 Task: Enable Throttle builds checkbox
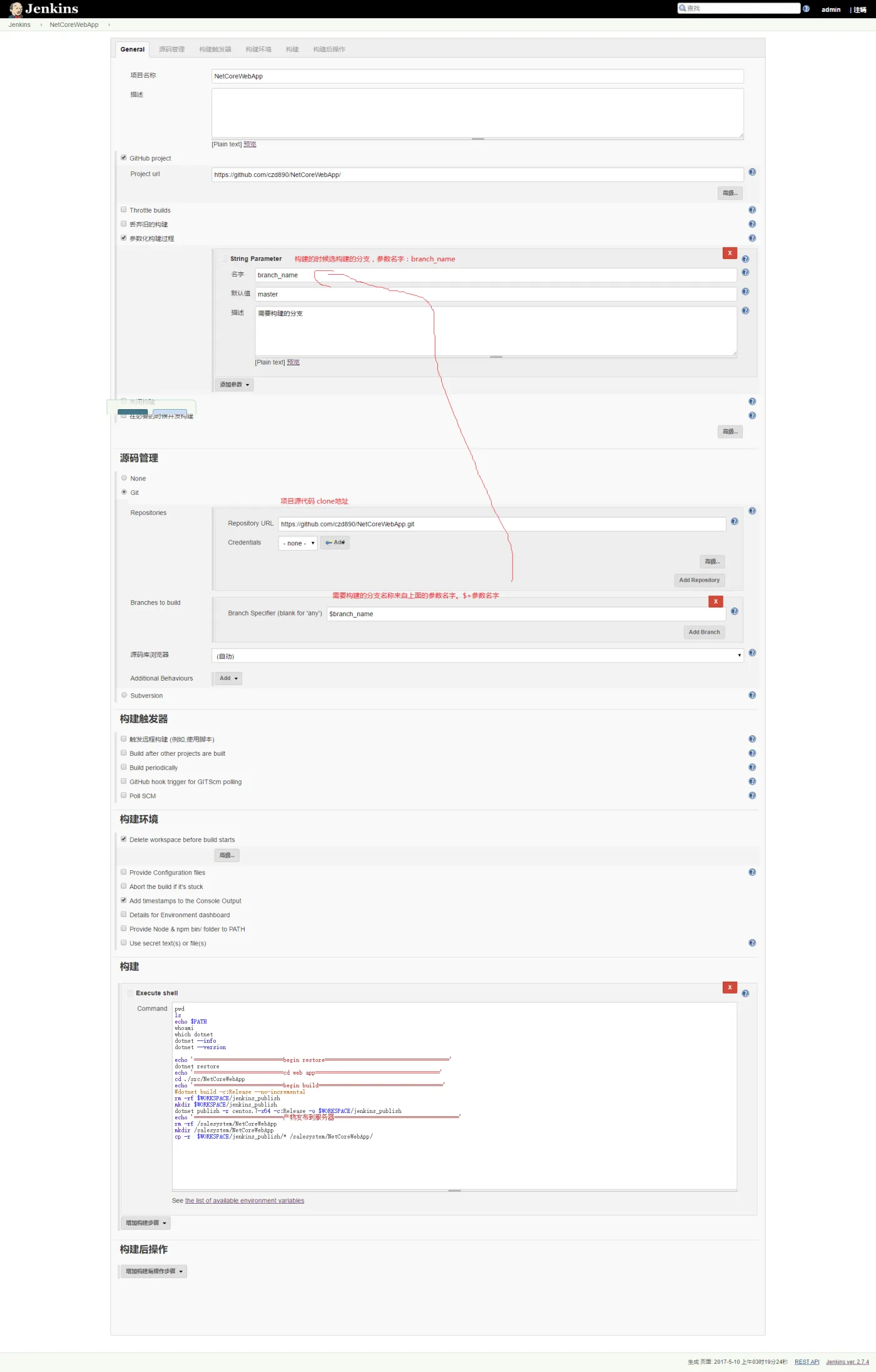click(124, 210)
